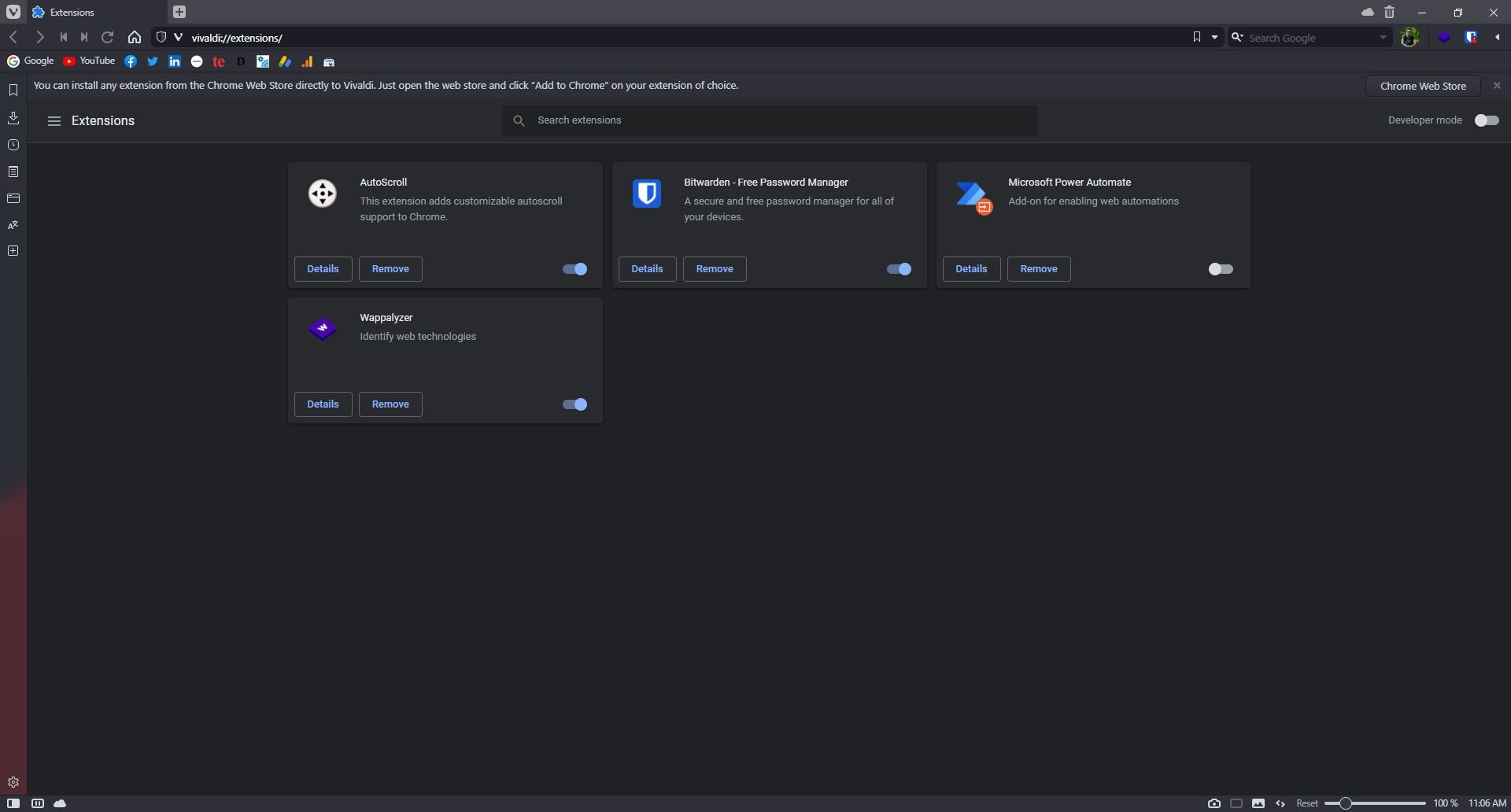Screen dimensions: 1511x812
Task: Click the Vivaldi menu icon
Action: click(x=13, y=12)
